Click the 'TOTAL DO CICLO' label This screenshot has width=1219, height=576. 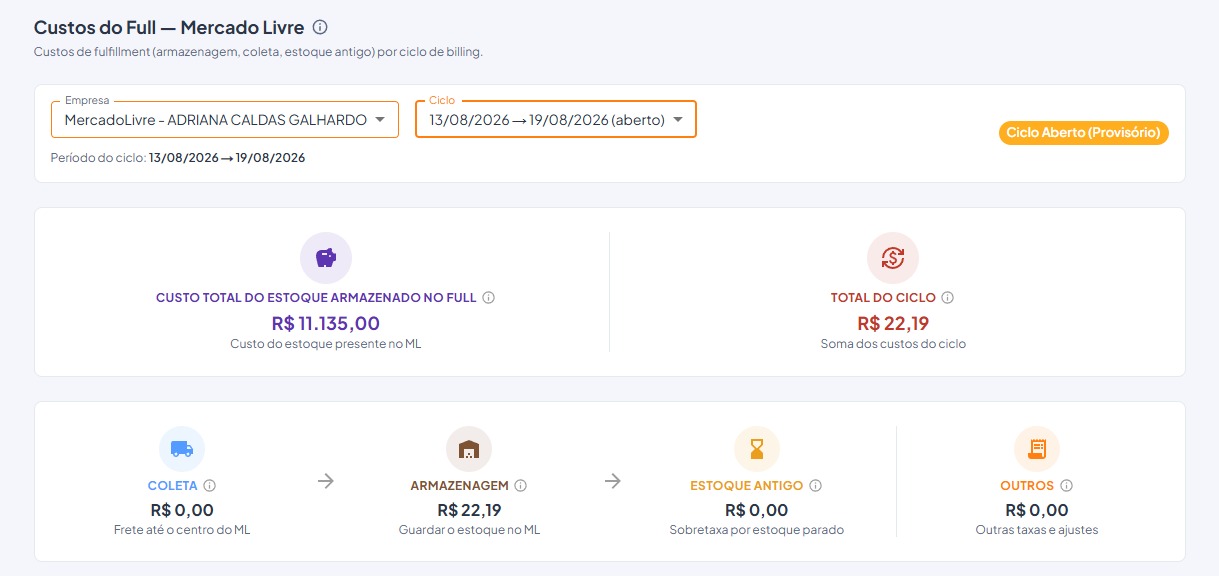883,298
